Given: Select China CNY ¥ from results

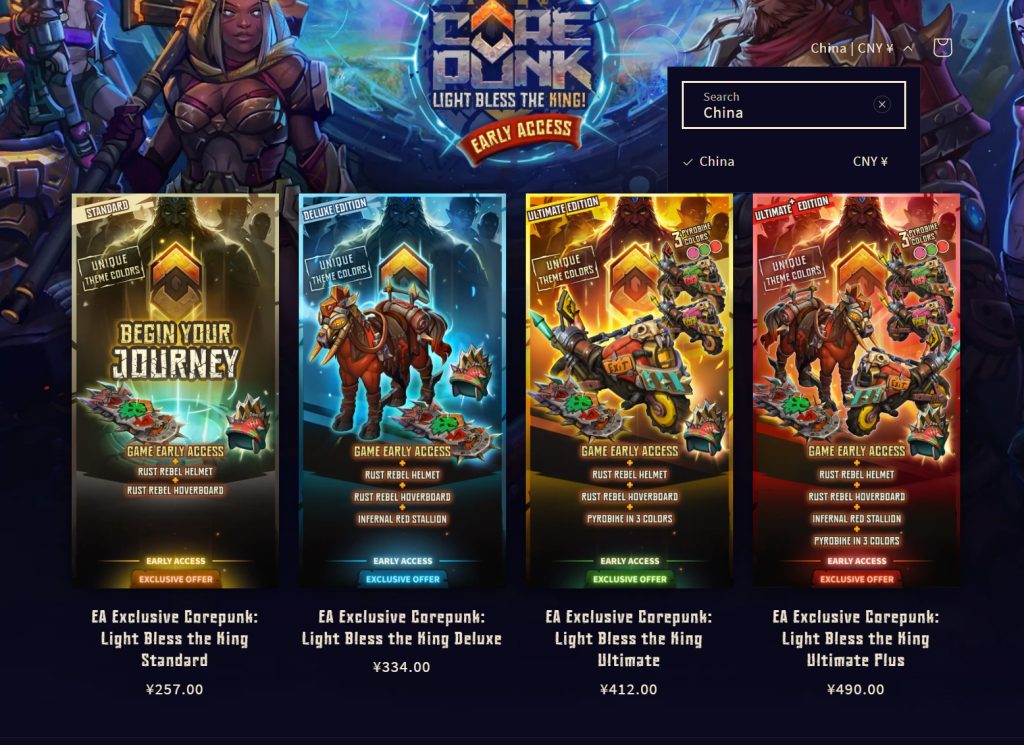Looking at the screenshot, I should pos(785,161).
